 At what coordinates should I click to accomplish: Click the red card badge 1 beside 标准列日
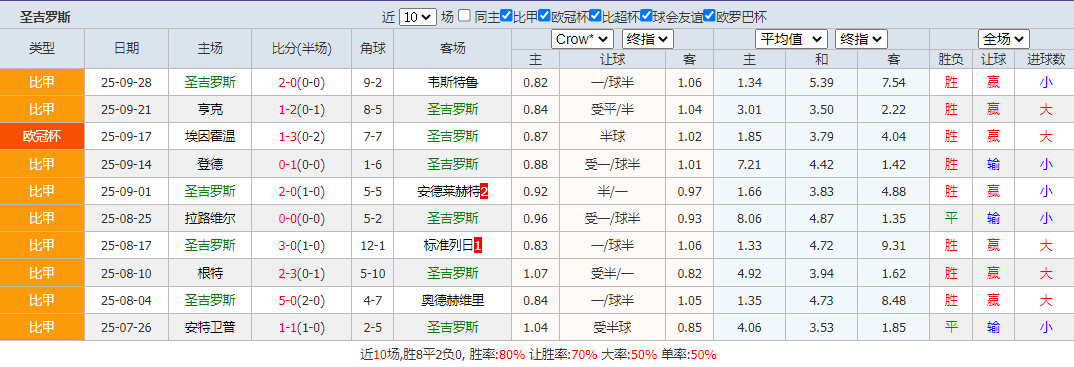477,246
